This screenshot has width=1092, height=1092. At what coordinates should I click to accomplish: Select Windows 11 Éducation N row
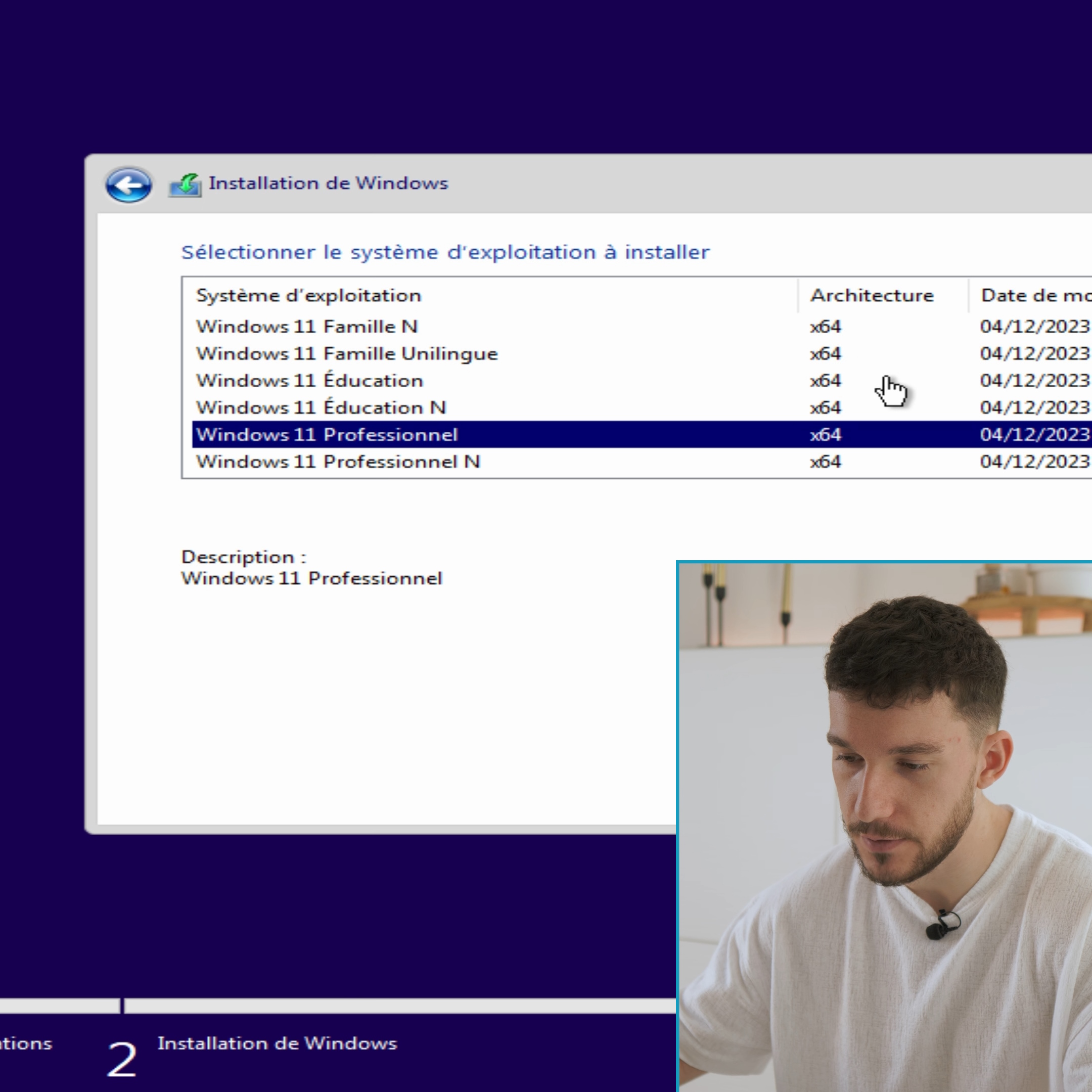pyautogui.click(x=642, y=408)
